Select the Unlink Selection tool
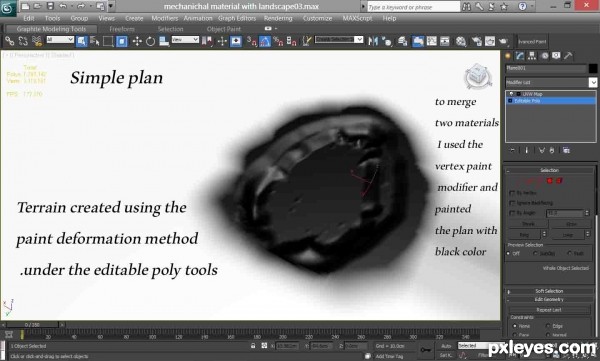 (x=23, y=41)
